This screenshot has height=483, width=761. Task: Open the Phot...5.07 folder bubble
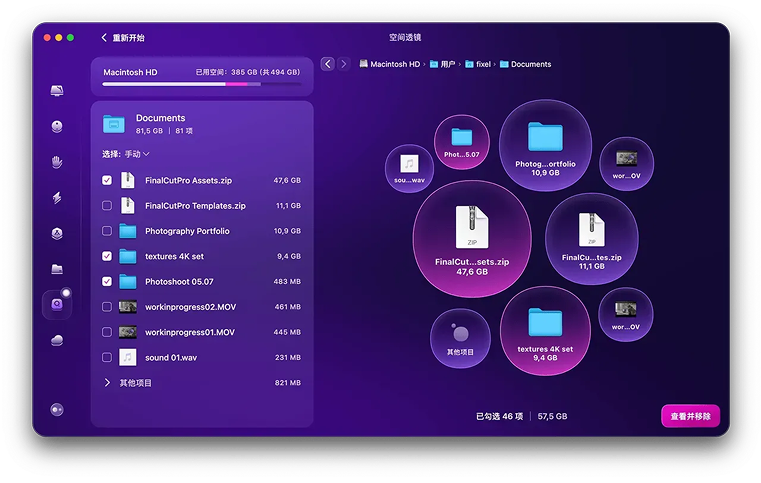[462, 142]
